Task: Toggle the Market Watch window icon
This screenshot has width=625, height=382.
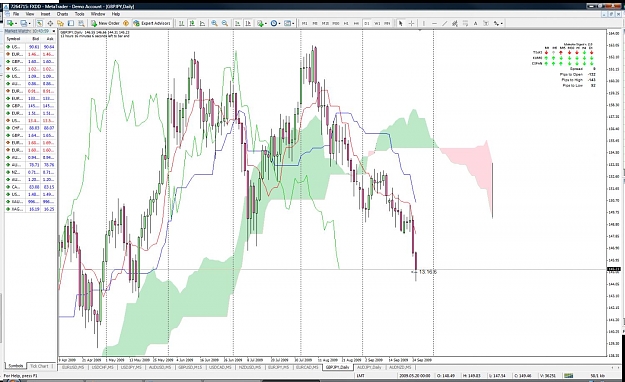Action: point(40,24)
